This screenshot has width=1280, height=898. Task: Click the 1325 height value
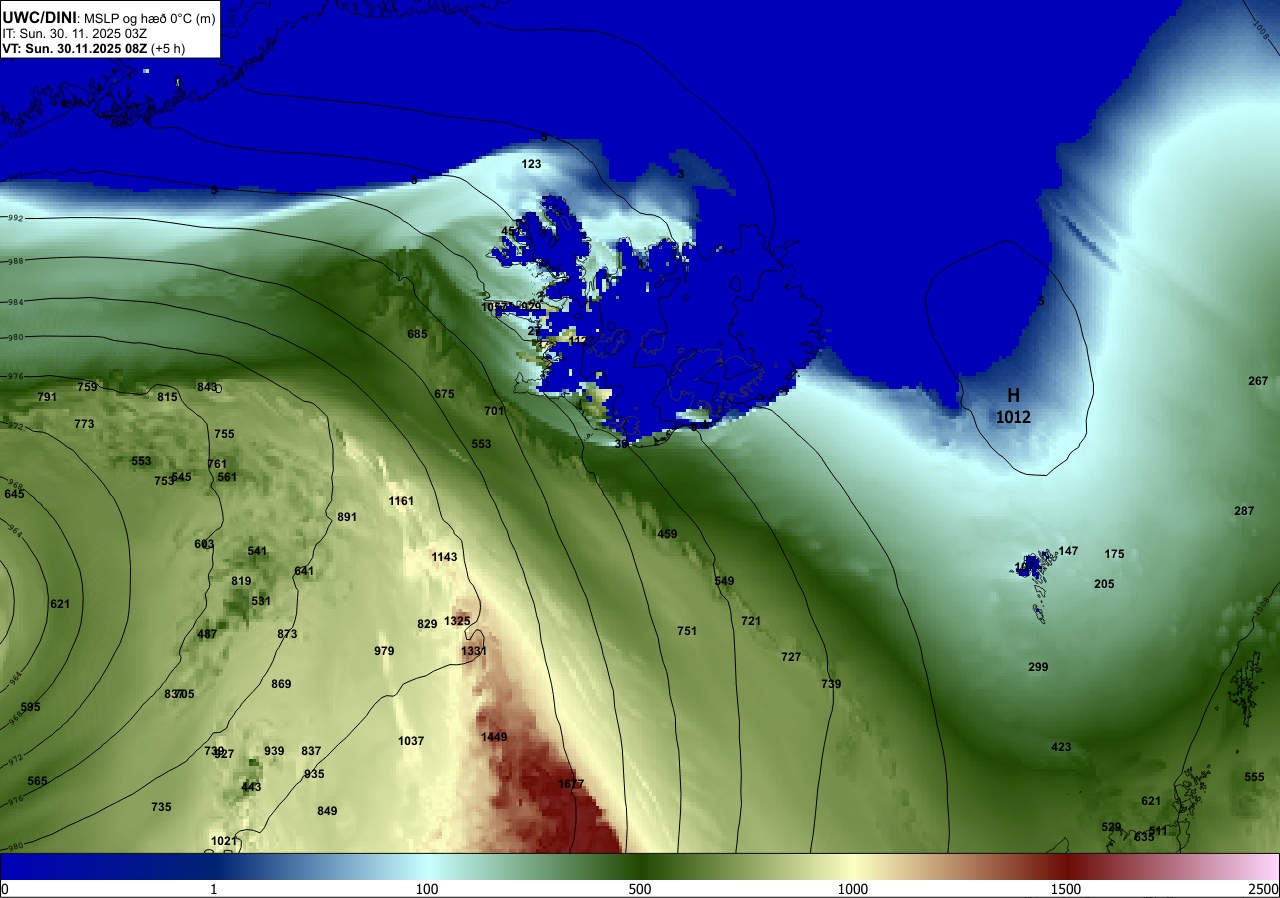[457, 621]
